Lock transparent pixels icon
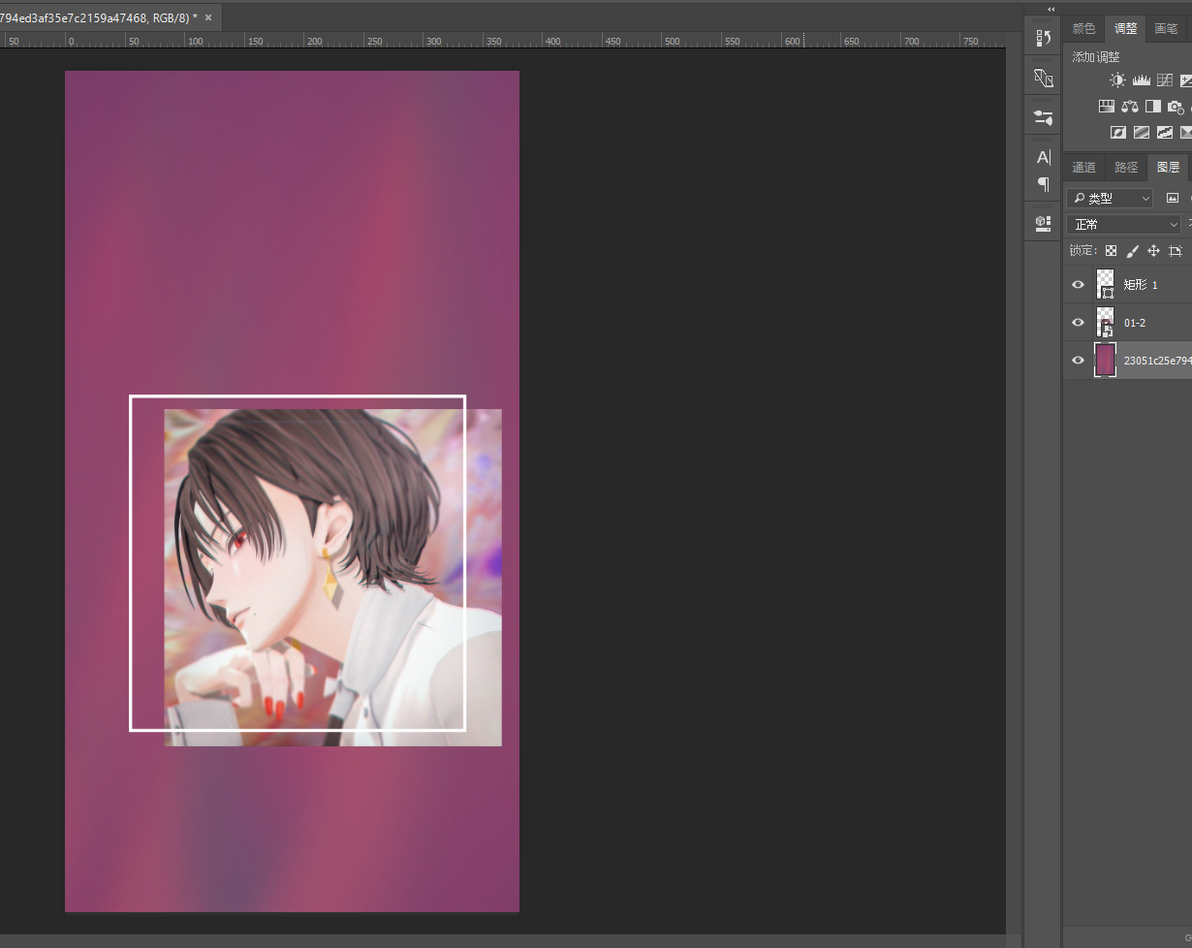Viewport: 1192px width, 948px height. (x=1111, y=251)
